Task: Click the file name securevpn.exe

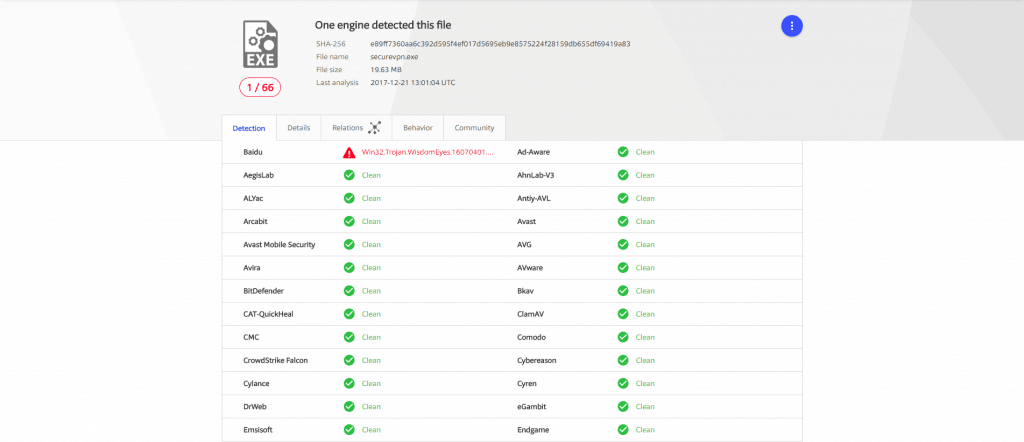Action: pyautogui.click(x=394, y=57)
